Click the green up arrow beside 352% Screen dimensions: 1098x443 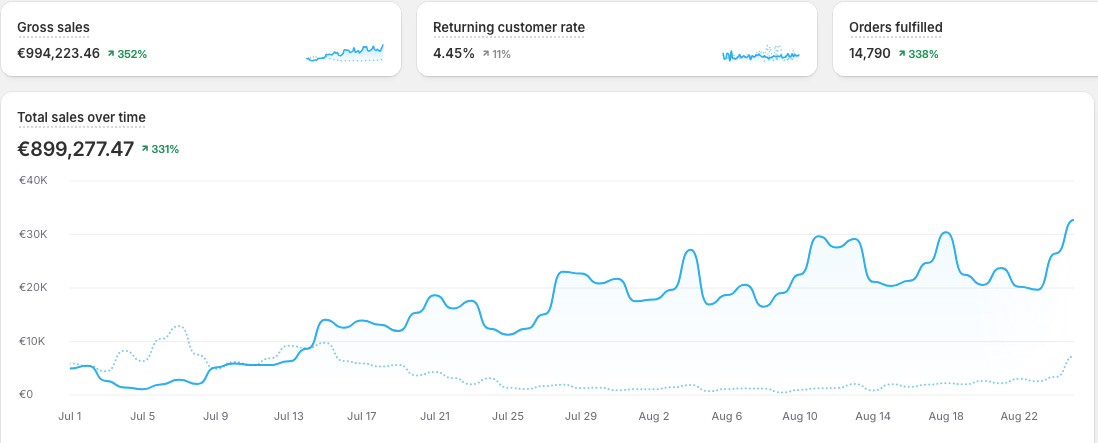[x=111, y=54]
